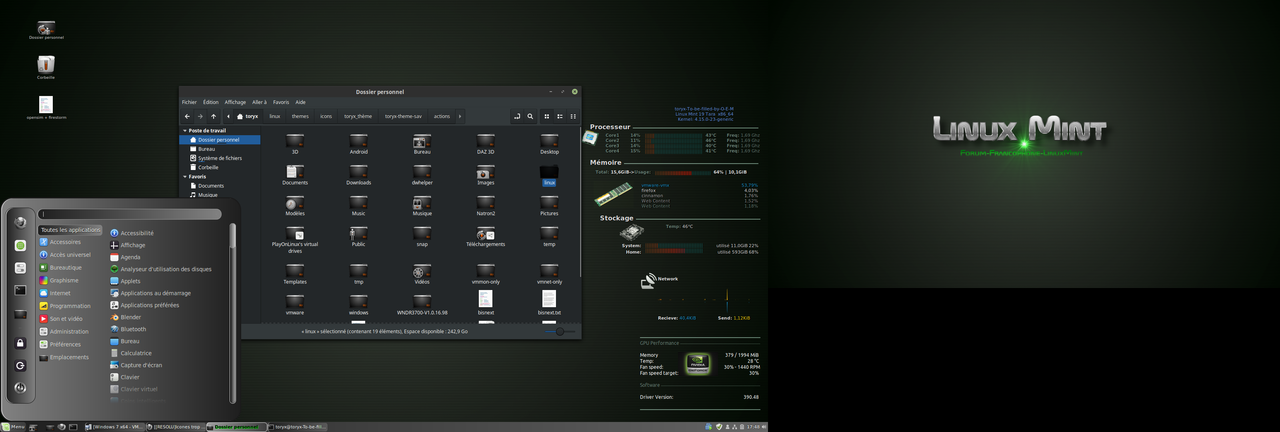Go to parent folder in file manager
The height and width of the screenshot is (432, 1280).
point(213,116)
